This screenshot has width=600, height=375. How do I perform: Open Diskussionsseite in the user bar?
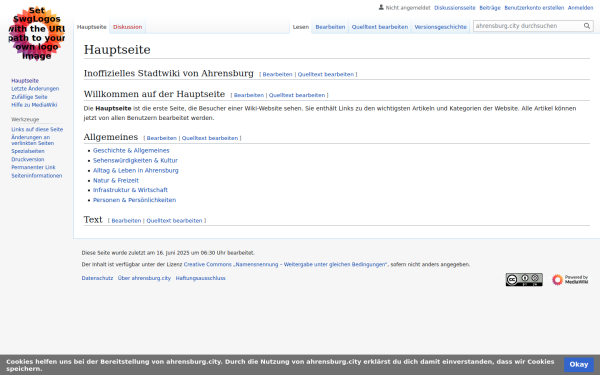(455, 8)
